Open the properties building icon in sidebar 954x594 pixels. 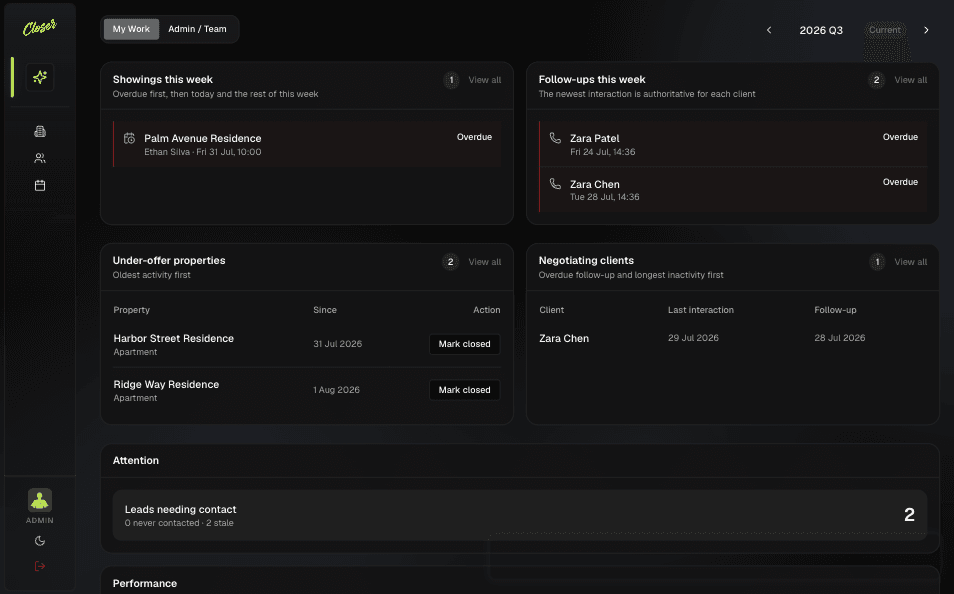[40, 131]
